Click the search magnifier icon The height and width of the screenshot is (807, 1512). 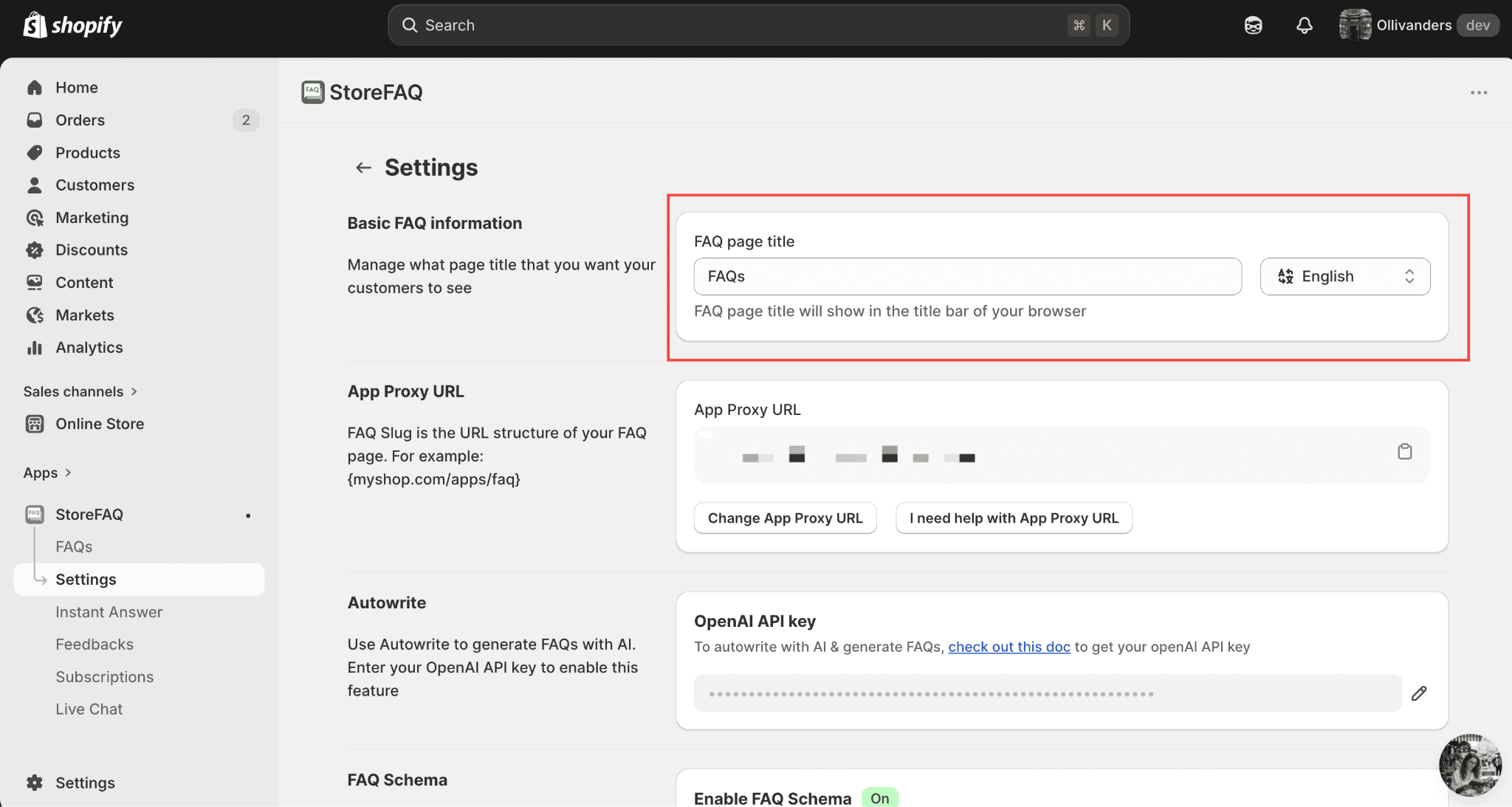[x=410, y=25]
